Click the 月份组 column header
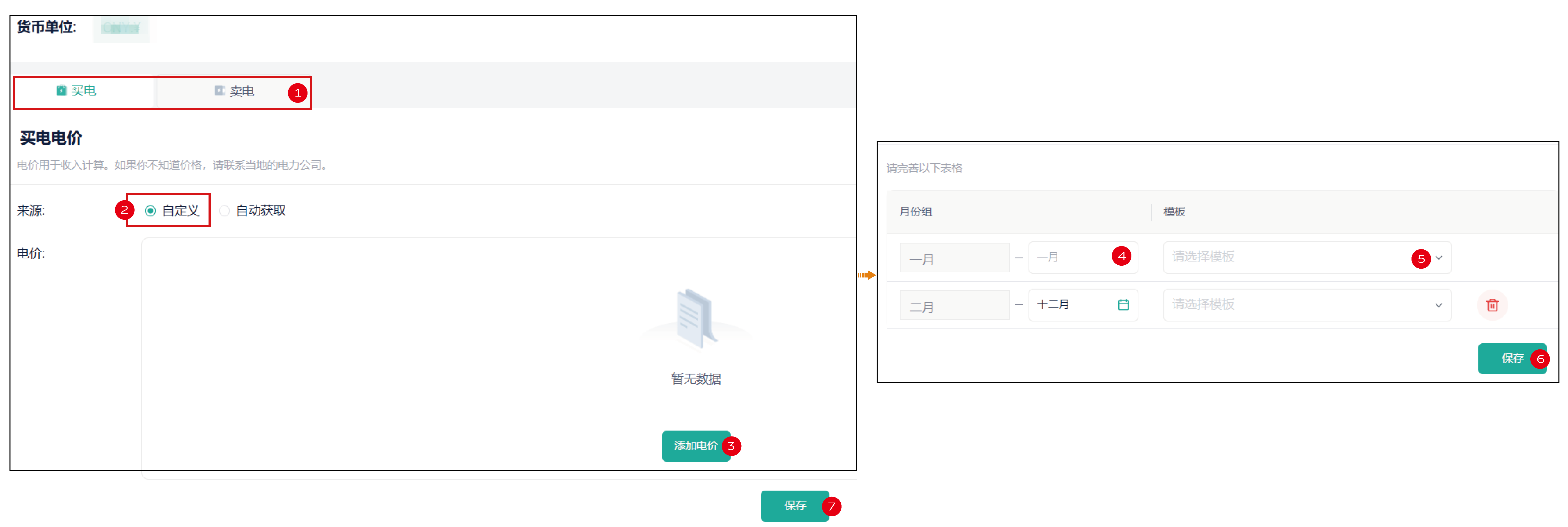The width and height of the screenshot is (1568, 527). 916,212
